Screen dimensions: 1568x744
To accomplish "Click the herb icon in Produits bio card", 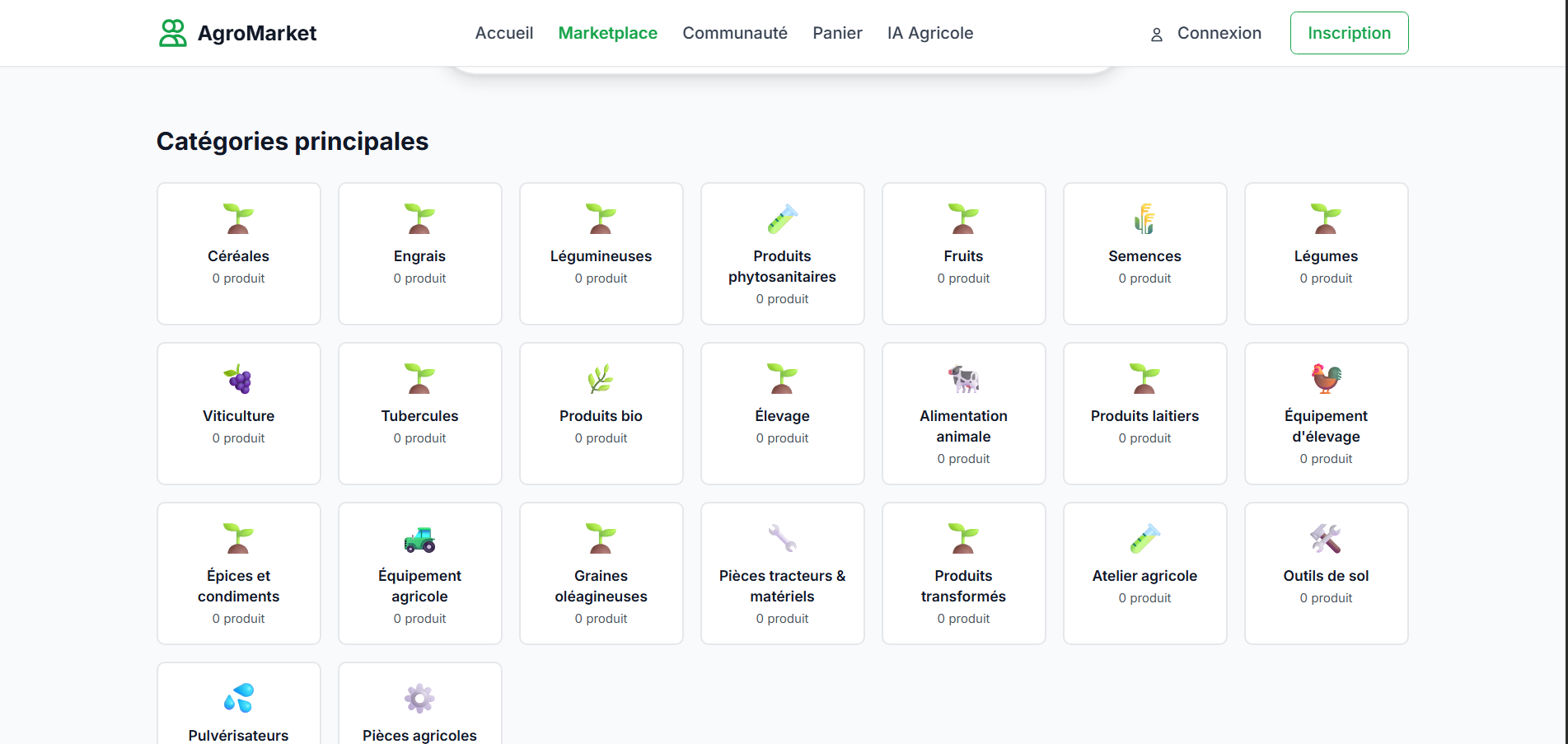I will click(601, 379).
